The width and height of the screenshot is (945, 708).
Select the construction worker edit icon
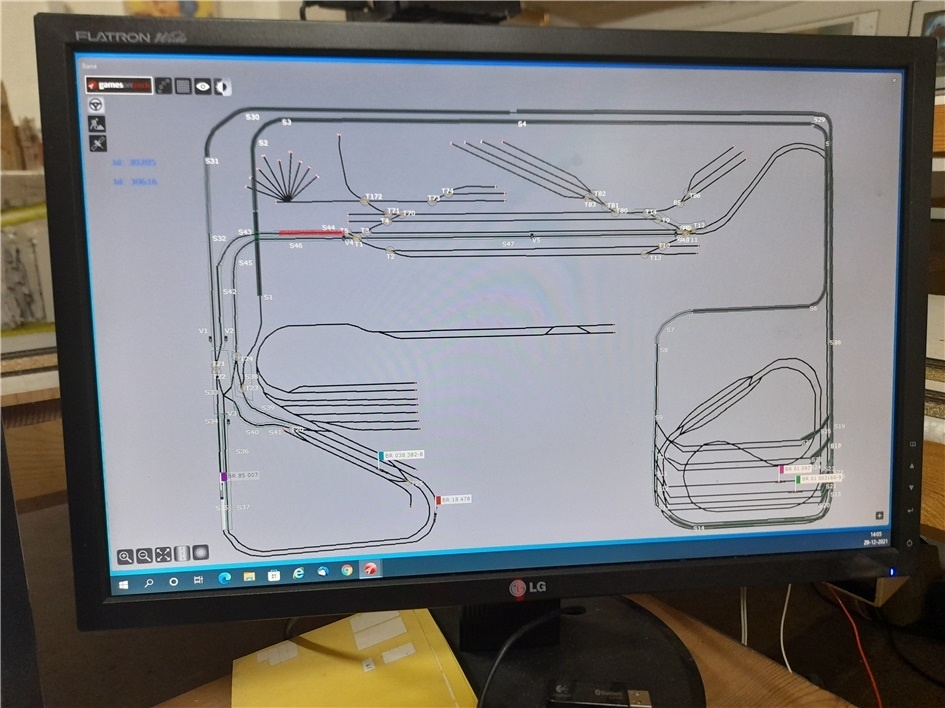[97, 124]
